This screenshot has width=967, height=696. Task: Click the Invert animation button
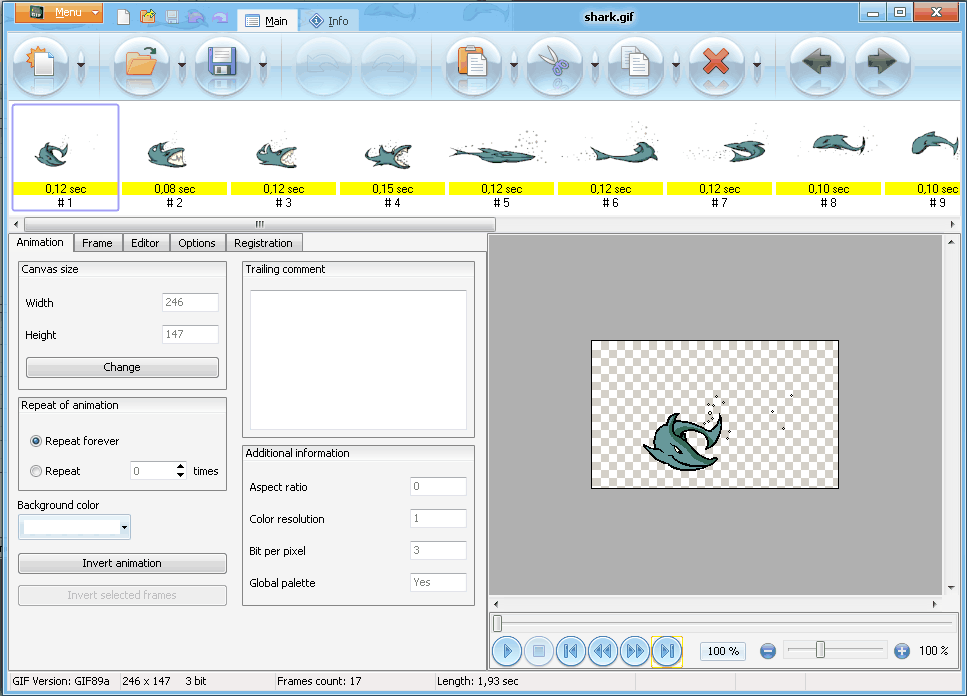click(x=122, y=563)
